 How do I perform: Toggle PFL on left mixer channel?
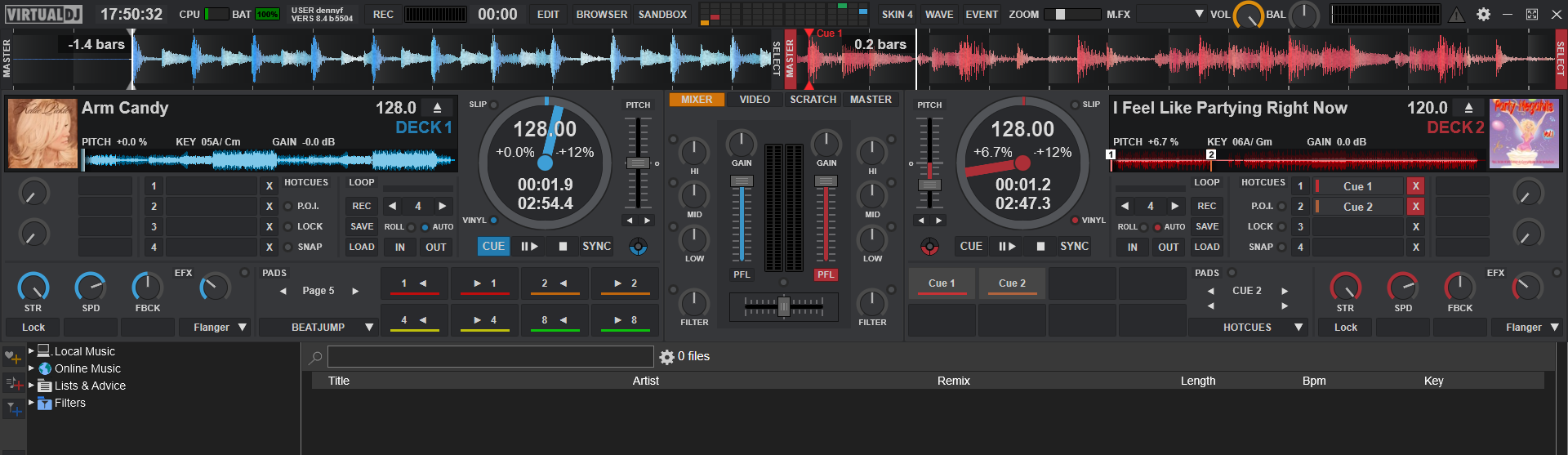pyautogui.click(x=742, y=274)
